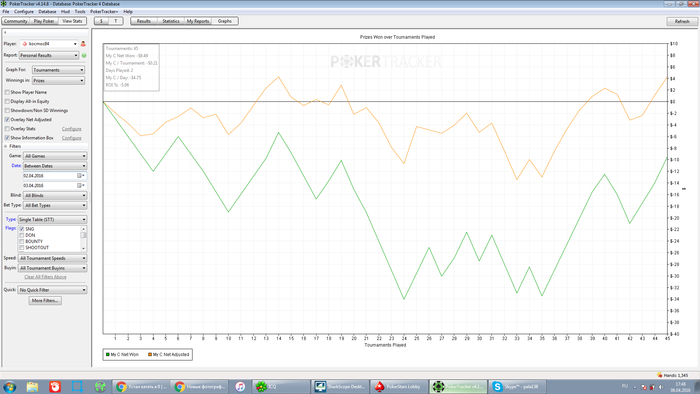Click the Community button

[16, 21]
